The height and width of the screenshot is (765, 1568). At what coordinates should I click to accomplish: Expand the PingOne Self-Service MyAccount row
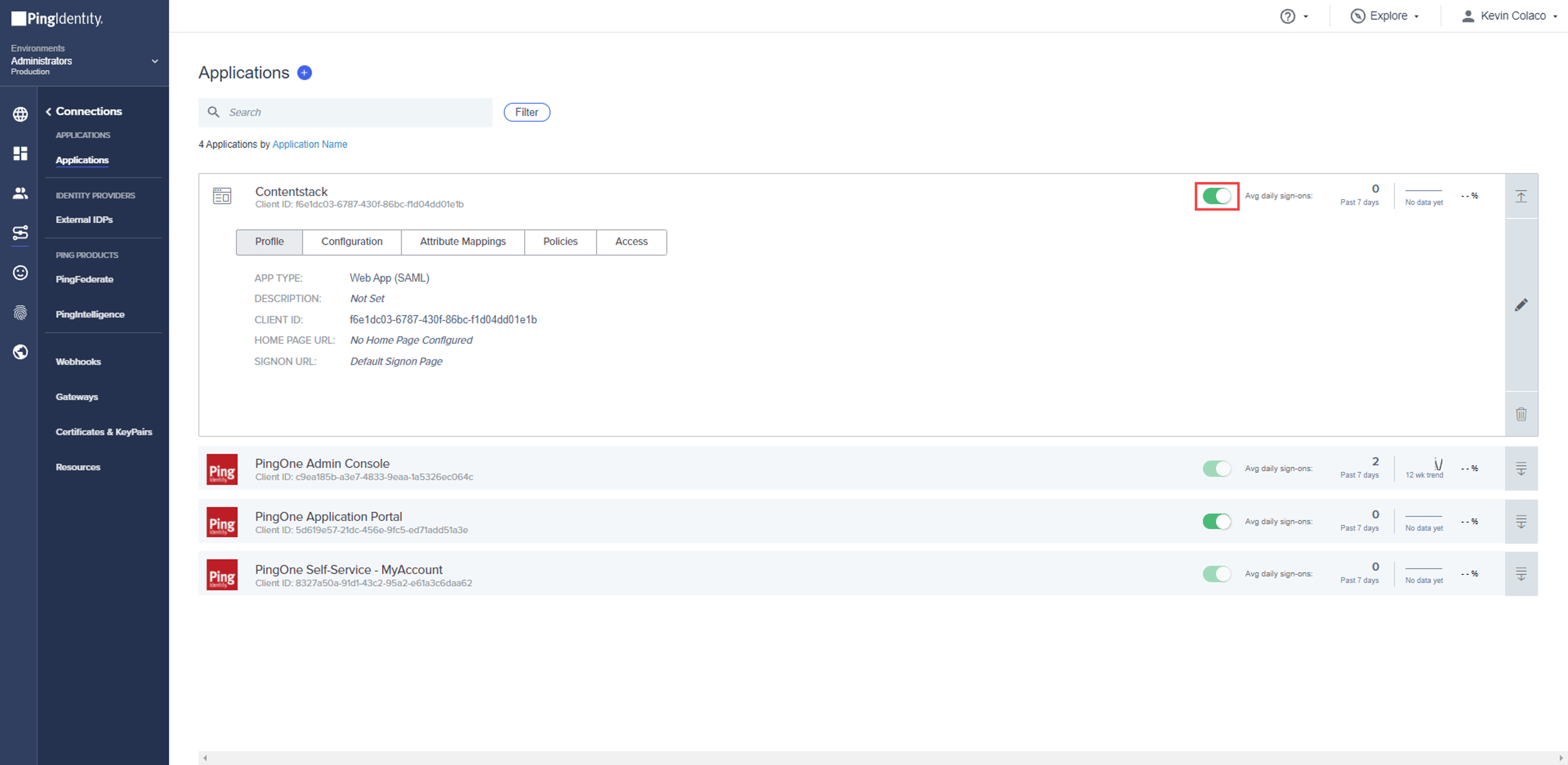[x=1521, y=574]
